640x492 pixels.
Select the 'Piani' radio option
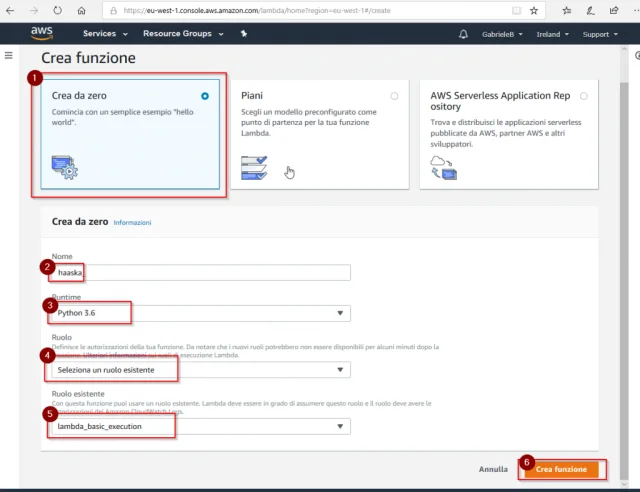tap(394, 96)
